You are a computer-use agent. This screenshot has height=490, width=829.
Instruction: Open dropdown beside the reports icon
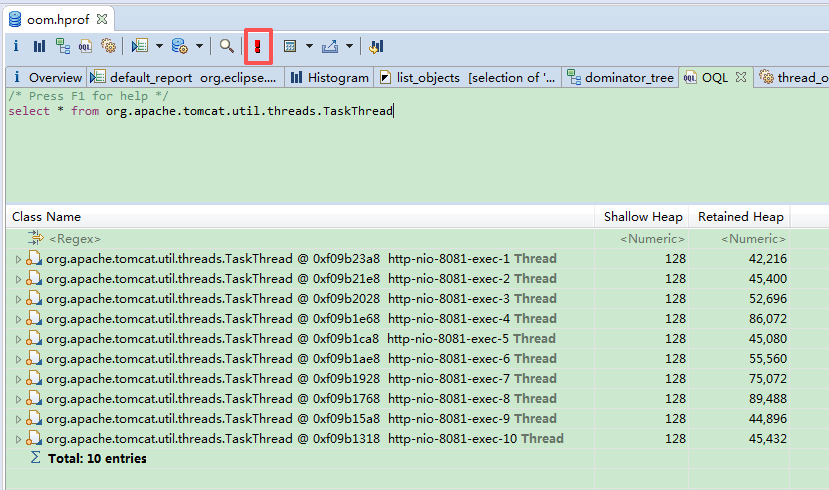click(x=159, y=47)
